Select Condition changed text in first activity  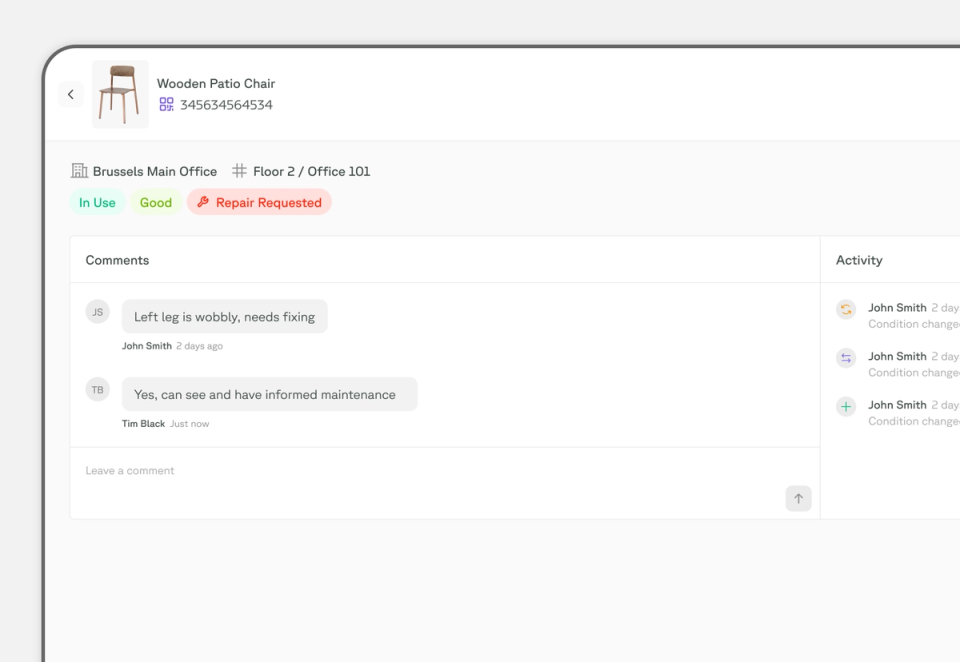914,324
